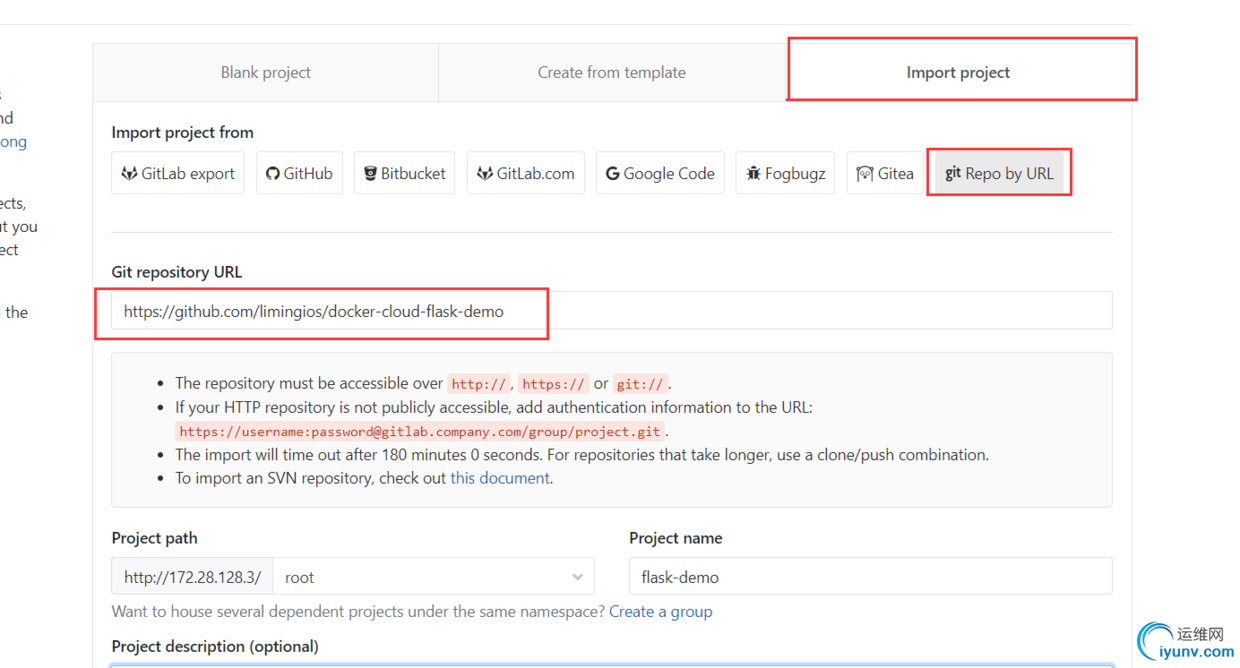Click the Git repository URL label
Viewport: 1240px width, 668px height.
point(177,272)
